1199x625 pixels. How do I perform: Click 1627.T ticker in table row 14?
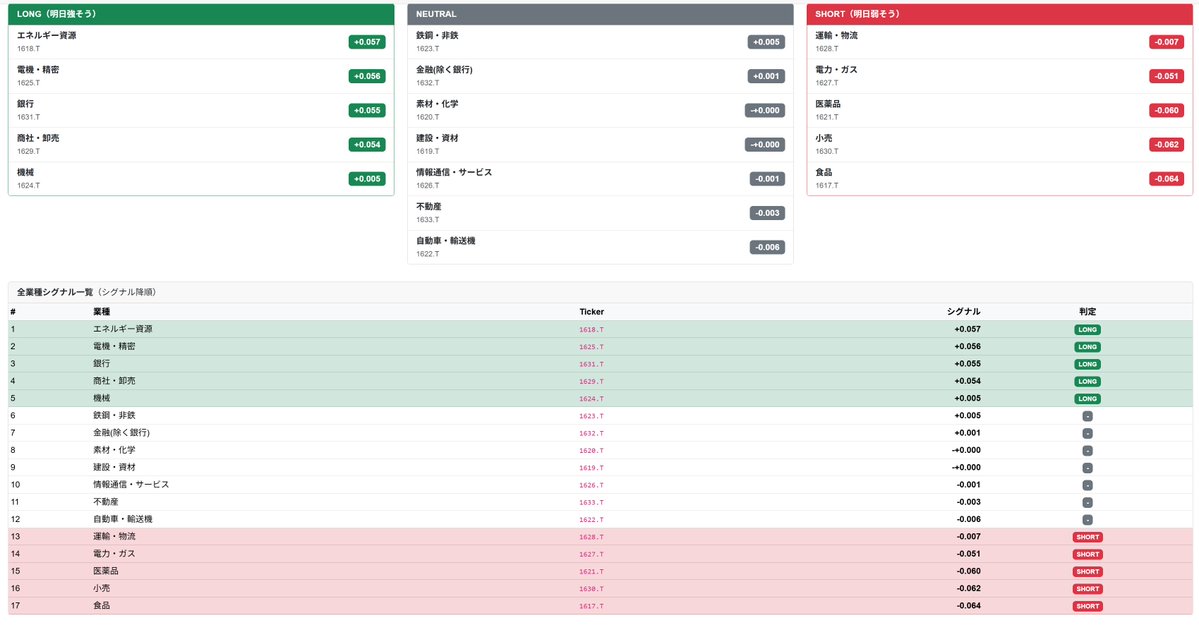point(591,555)
